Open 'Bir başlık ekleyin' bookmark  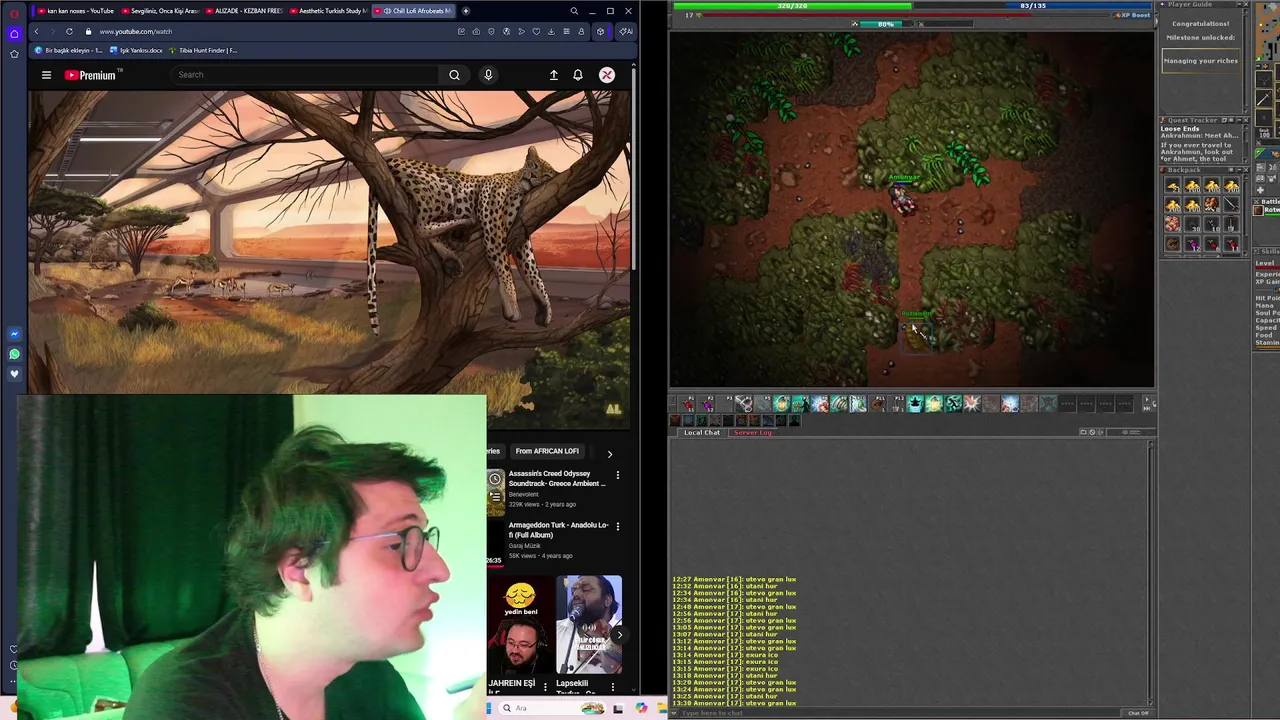tap(68, 50)
